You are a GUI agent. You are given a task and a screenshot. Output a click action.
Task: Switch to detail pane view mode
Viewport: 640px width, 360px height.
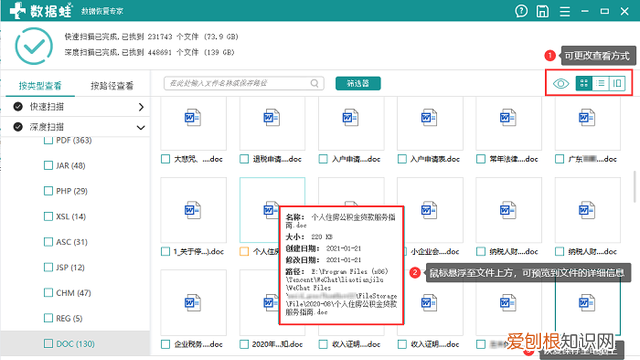[x=617, y=84]
